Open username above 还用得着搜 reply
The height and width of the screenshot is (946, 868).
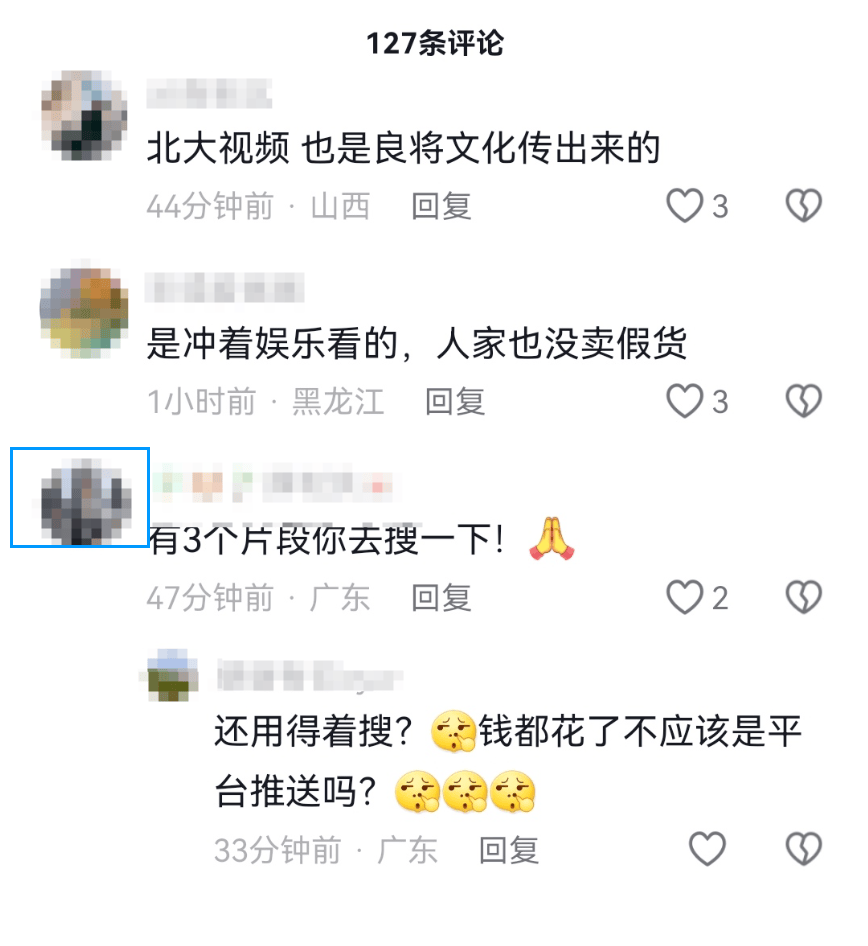pyautogui.click(x=309, y=677)
